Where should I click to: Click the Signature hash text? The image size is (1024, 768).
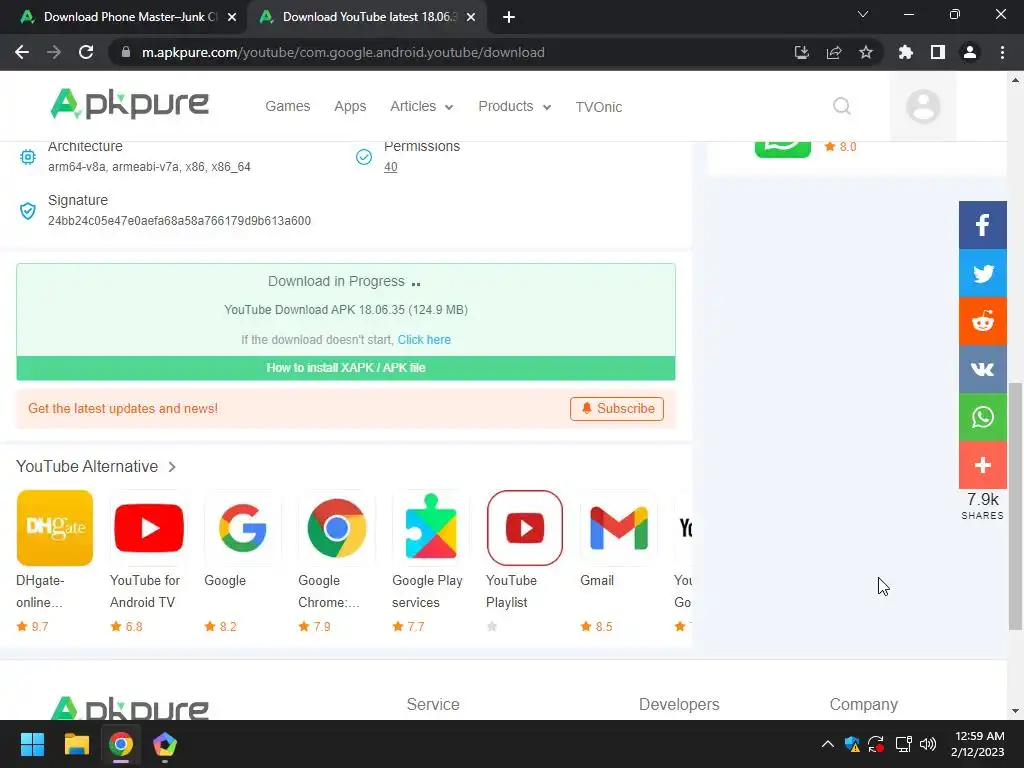(x=179, y=221)
